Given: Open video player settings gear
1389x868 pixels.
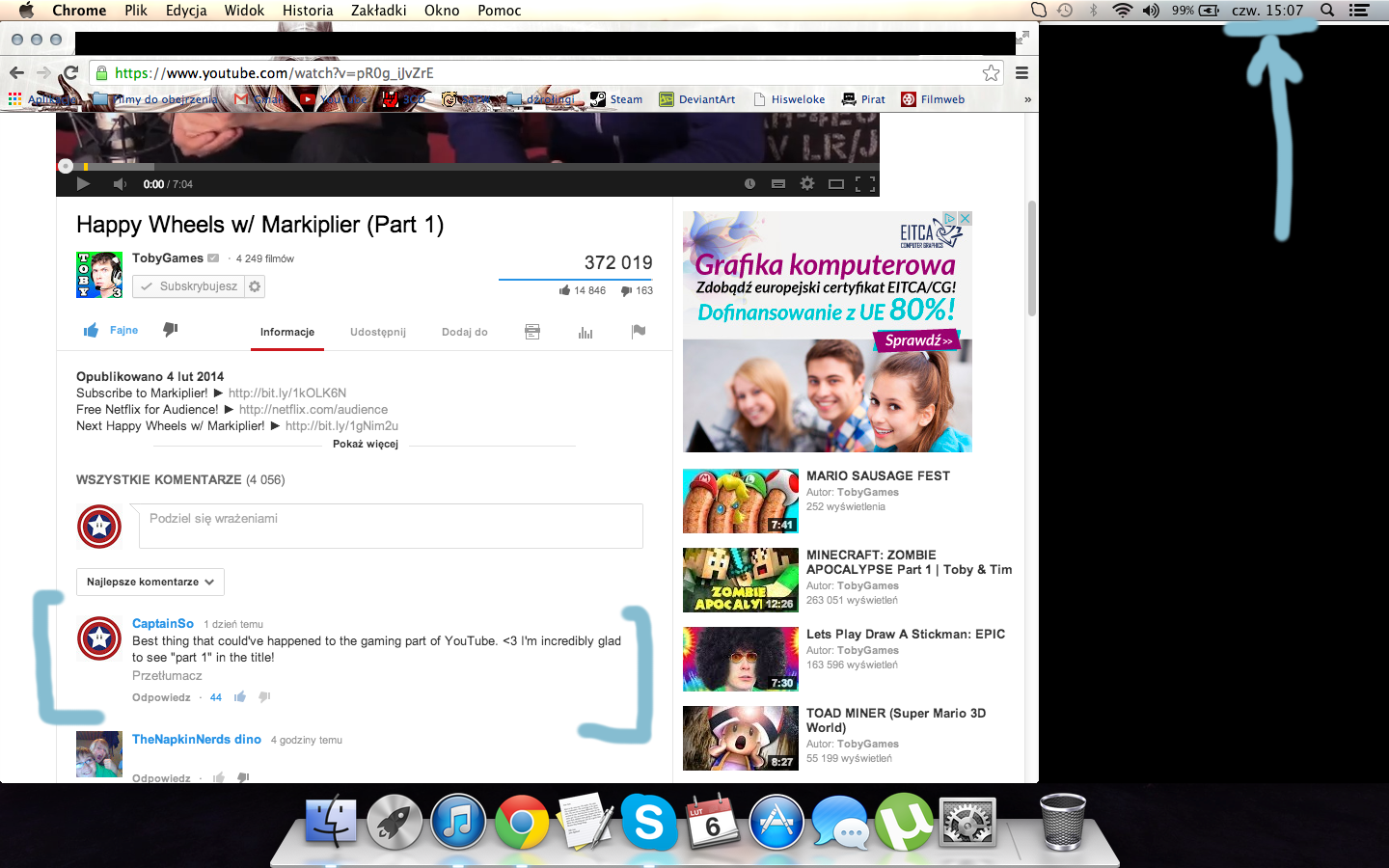Looking at the screenshot, I should pos(807,184).
